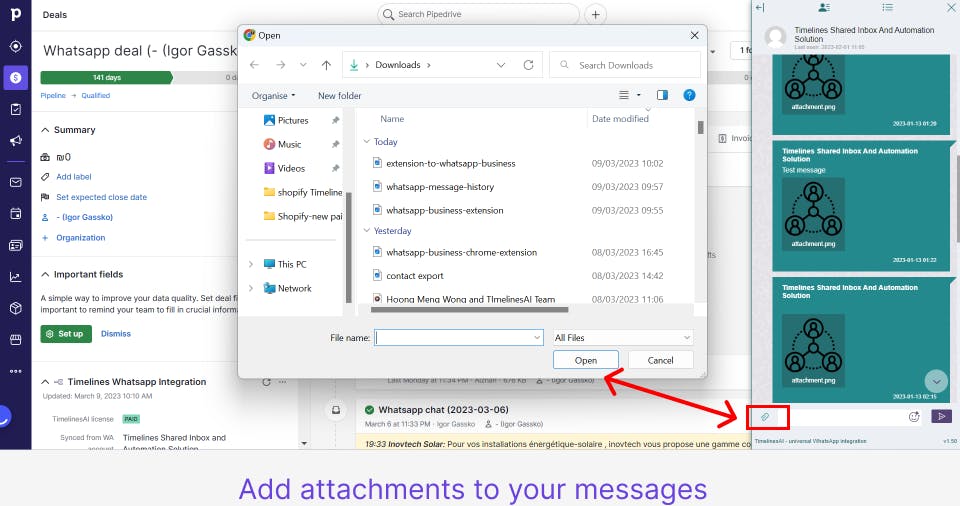Click the horizontal scrollbar in file list
The image size is (960, 506).
tap(470, 310)
